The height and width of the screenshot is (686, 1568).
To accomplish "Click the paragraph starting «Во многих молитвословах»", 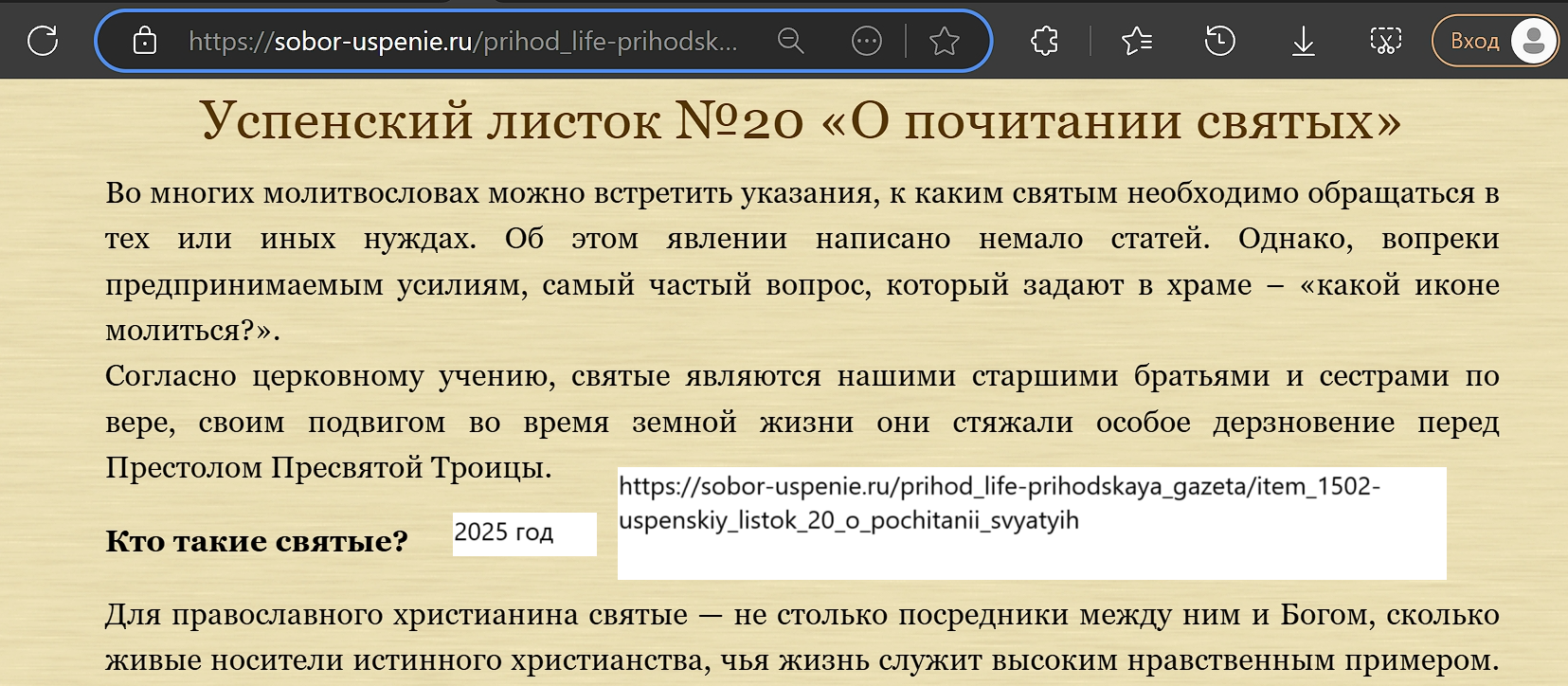I will [801, 262].
